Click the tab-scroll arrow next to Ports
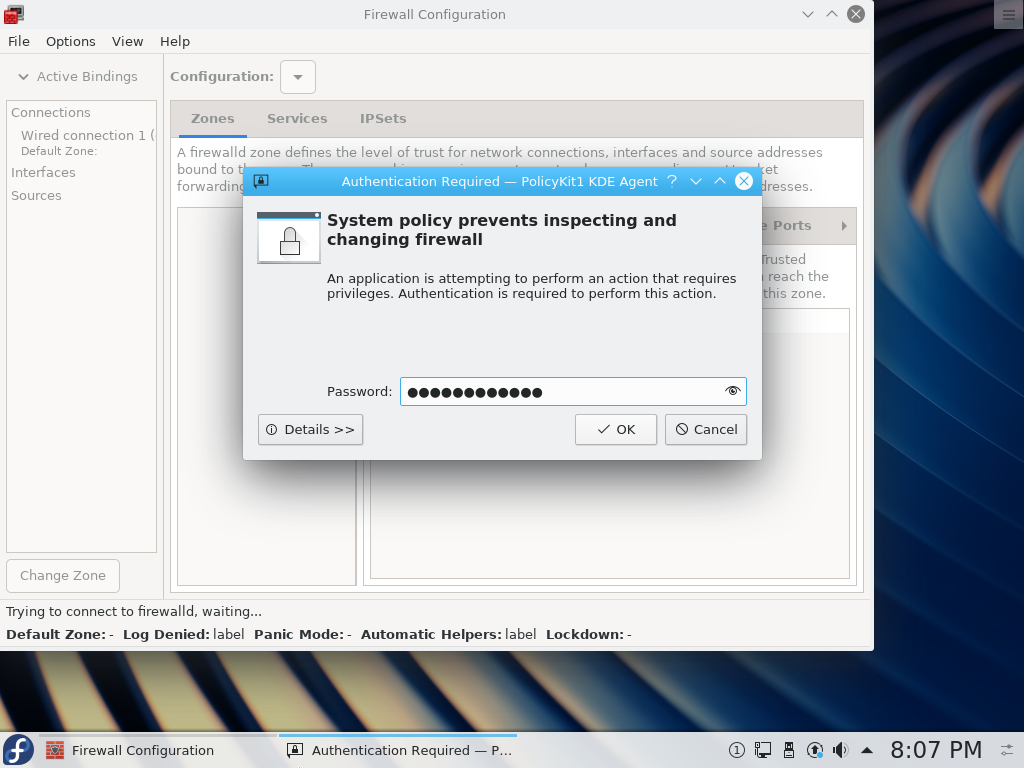This screenshot has height=768, width=1024. 844,225
